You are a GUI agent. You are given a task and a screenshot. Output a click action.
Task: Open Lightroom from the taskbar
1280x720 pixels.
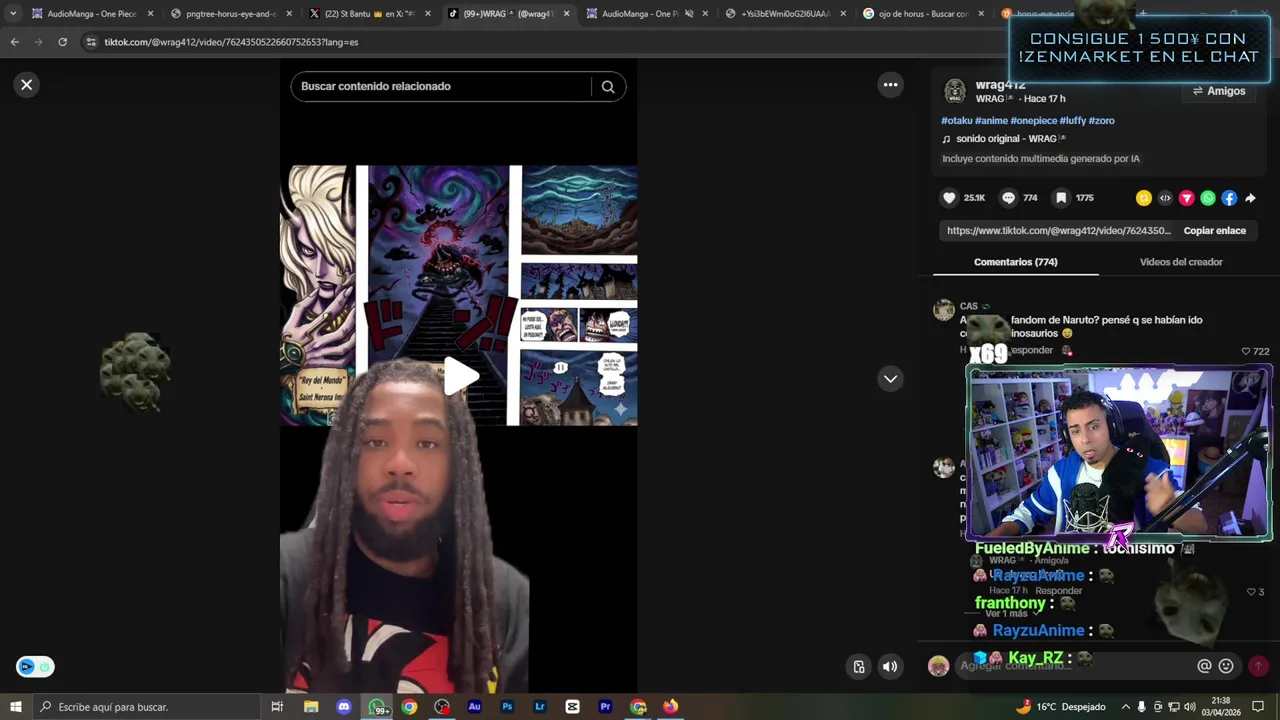pos(540,707)
